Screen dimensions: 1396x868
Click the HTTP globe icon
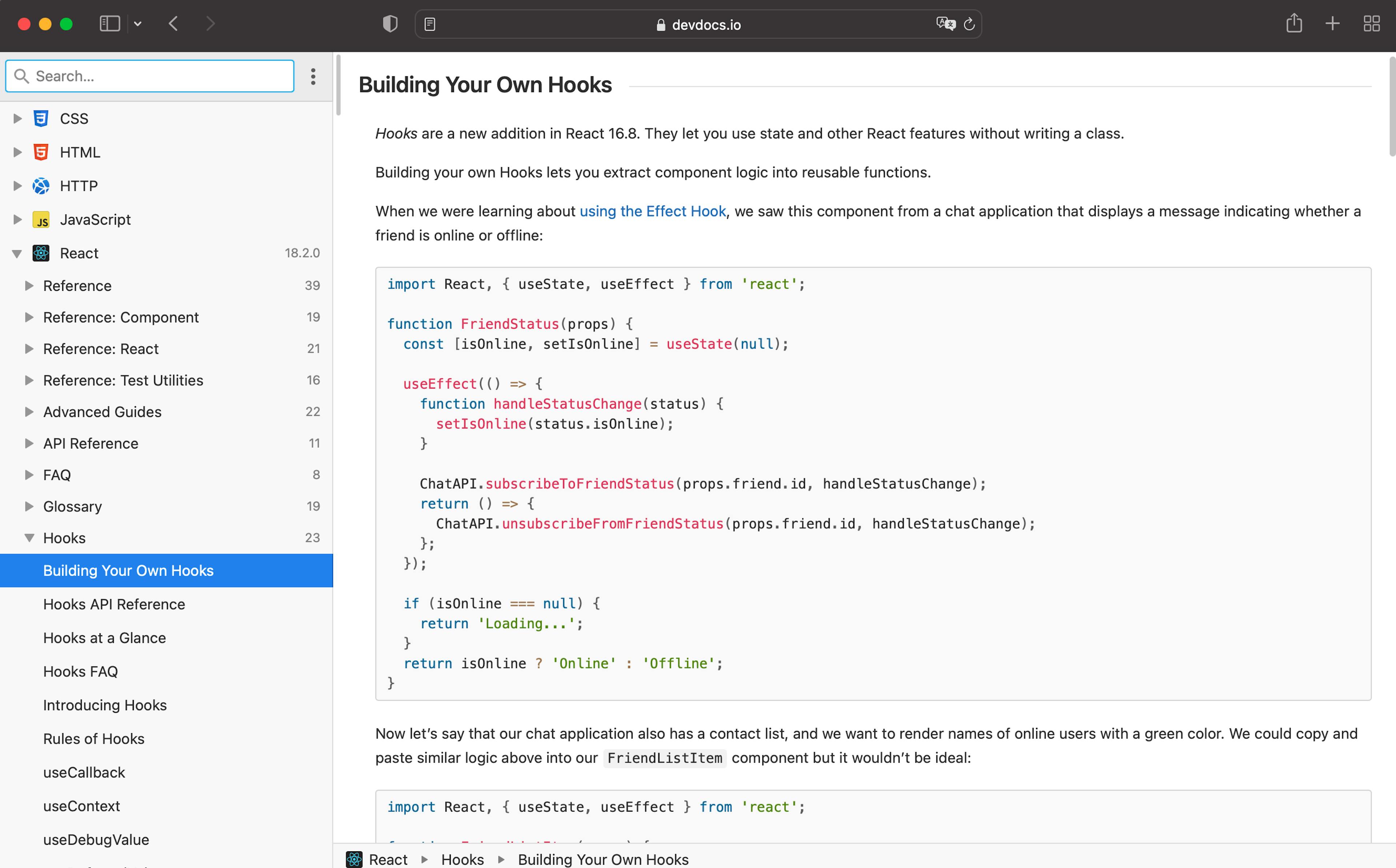[x=41, y=185]
